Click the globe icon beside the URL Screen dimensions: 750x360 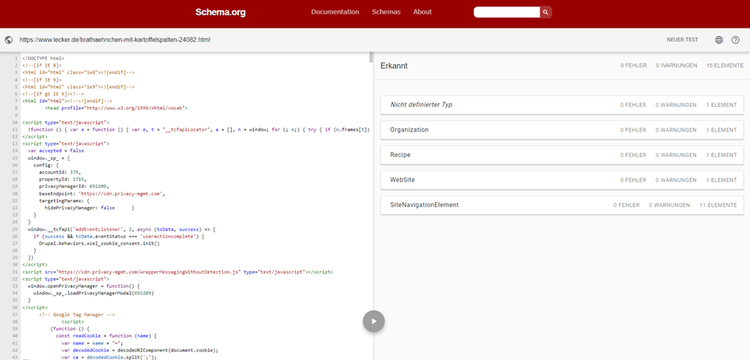click(x=8, y=40)
